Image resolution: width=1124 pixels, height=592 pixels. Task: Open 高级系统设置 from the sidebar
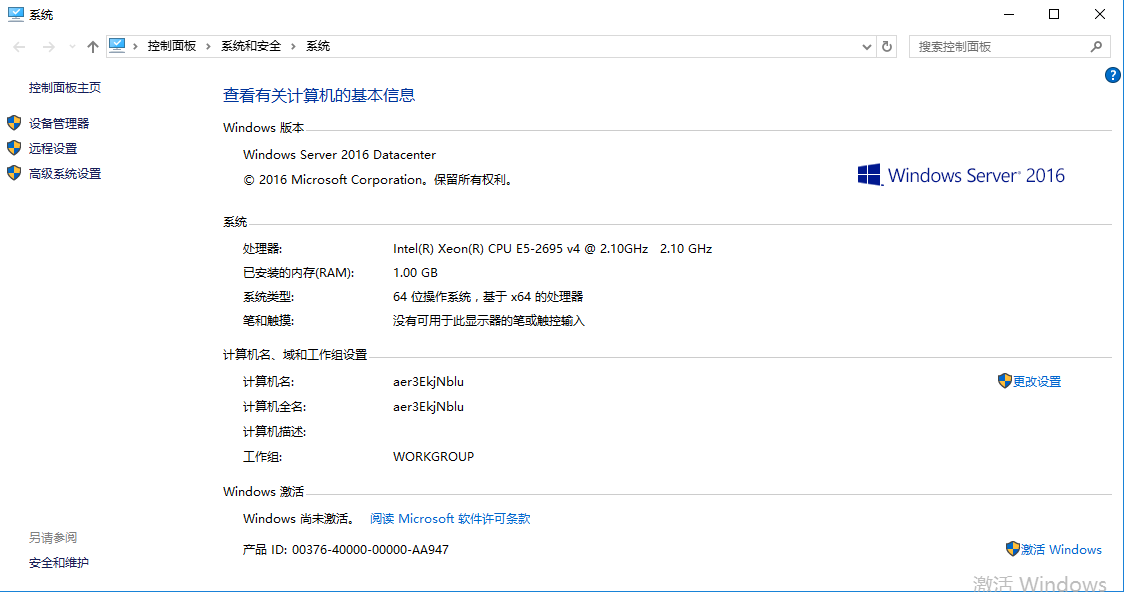tap(65, 173)
